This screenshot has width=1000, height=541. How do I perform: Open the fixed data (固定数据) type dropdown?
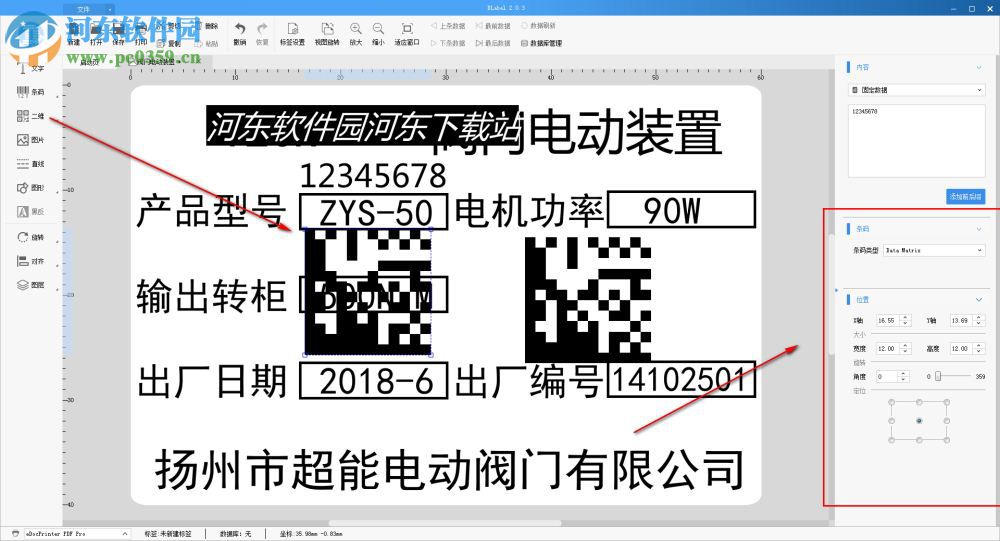point(917,90)
